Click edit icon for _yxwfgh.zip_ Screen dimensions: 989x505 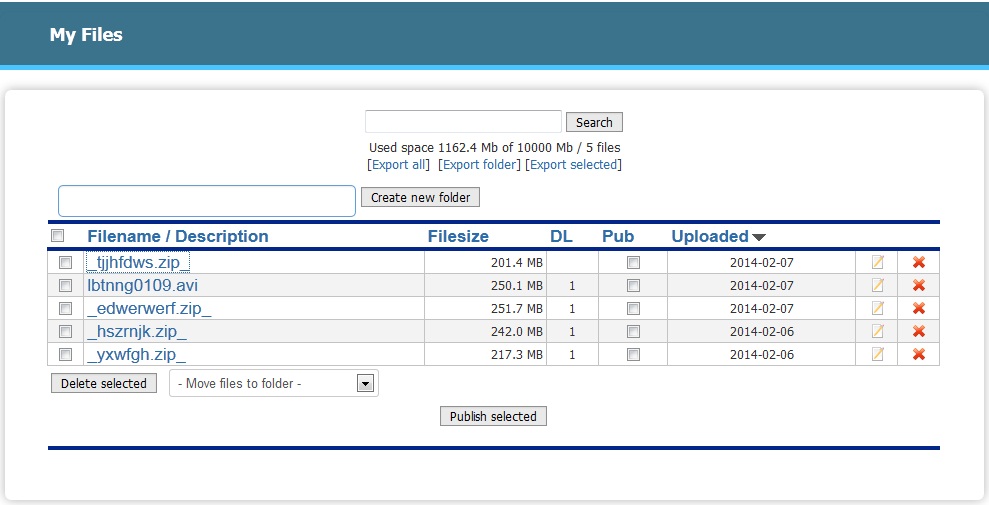pyautogui.click(x=878, y=354)
